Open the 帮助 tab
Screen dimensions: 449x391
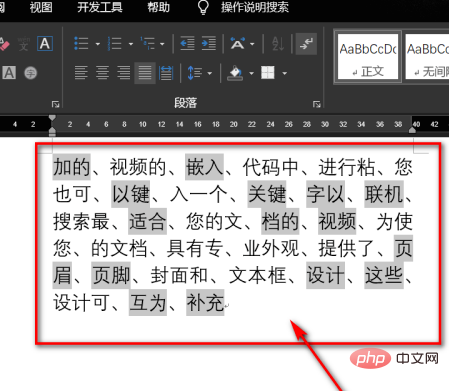pos(159,7)
